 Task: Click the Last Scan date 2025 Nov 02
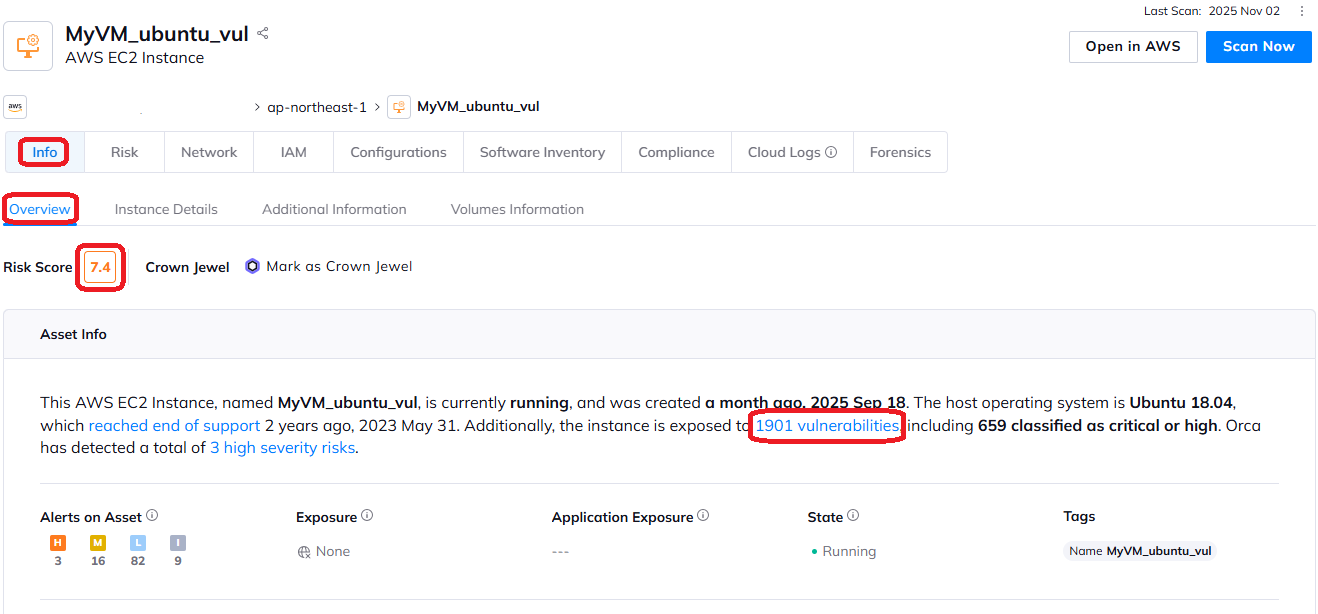tap(1244, 11)
